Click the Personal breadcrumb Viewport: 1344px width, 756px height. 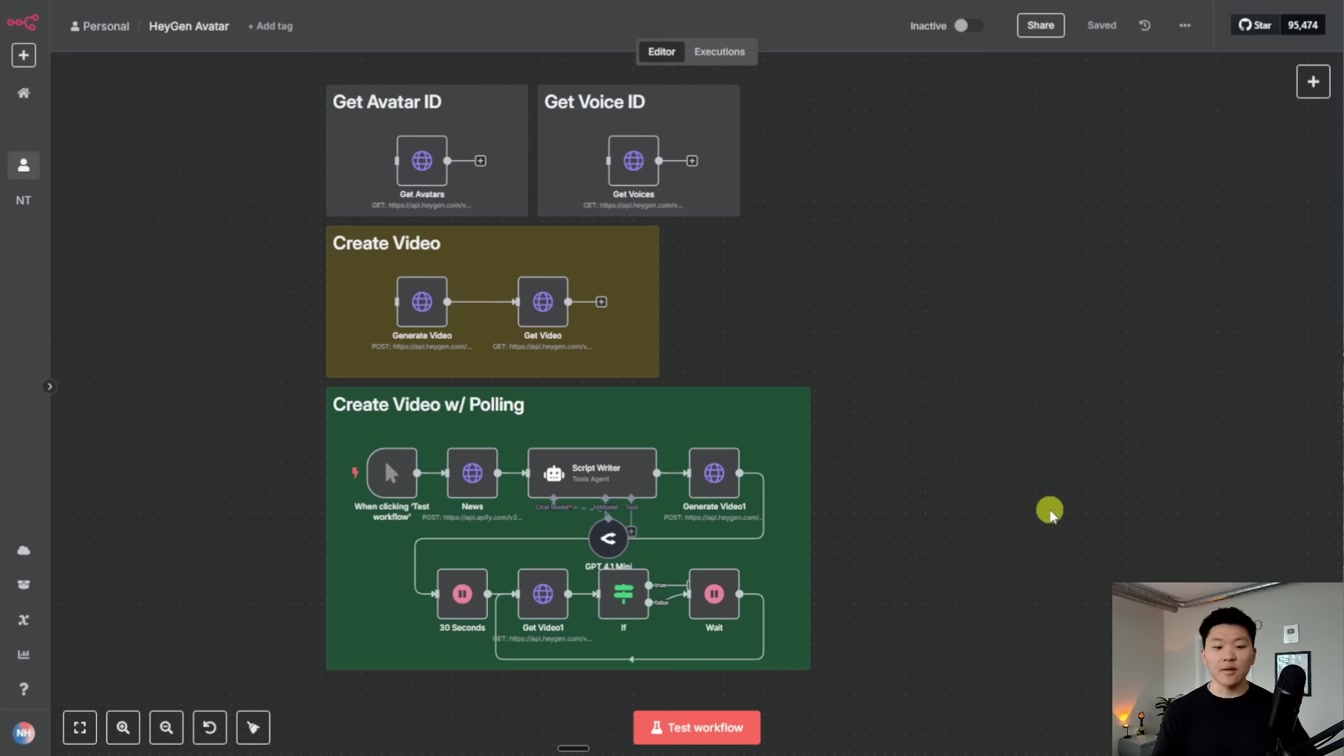click(x=100, y=26)
